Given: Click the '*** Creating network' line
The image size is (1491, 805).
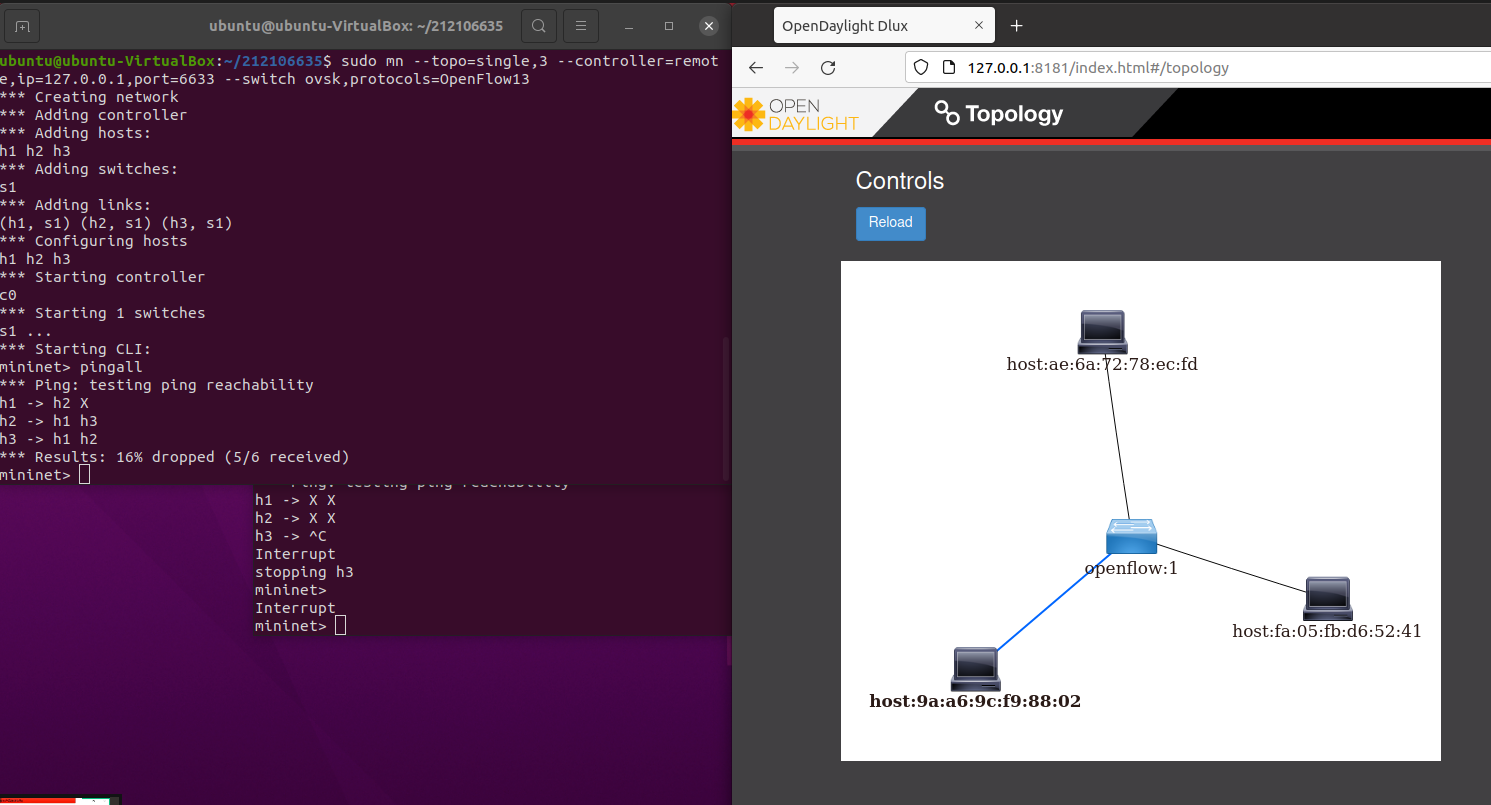Looking at the screenshot, I should click(x=89, y=97).
